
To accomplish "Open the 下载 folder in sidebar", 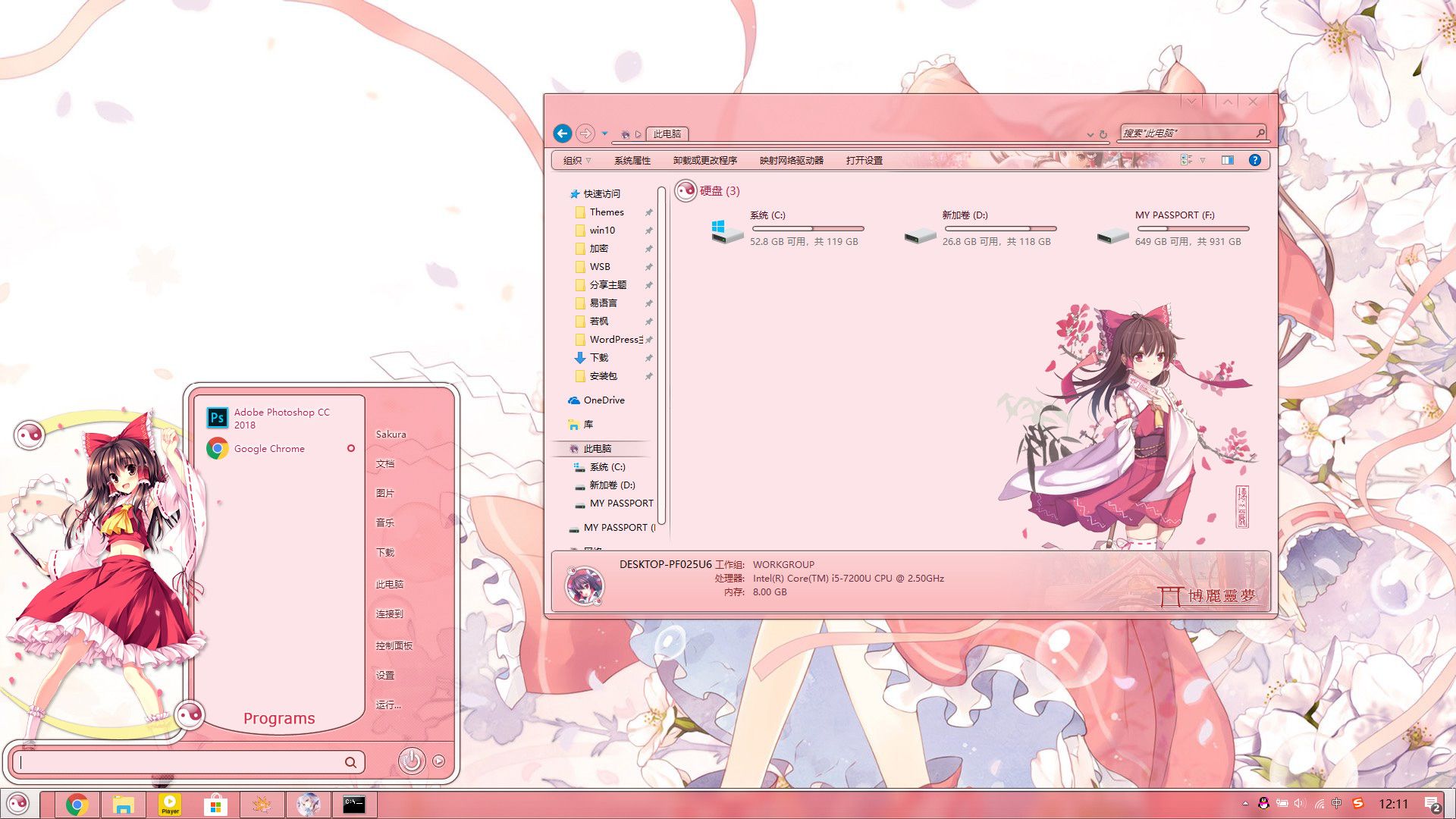I will tap(599, 358).
